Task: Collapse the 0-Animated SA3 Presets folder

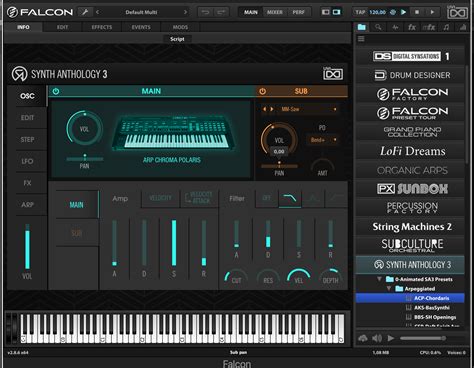Action: [379, 279]
